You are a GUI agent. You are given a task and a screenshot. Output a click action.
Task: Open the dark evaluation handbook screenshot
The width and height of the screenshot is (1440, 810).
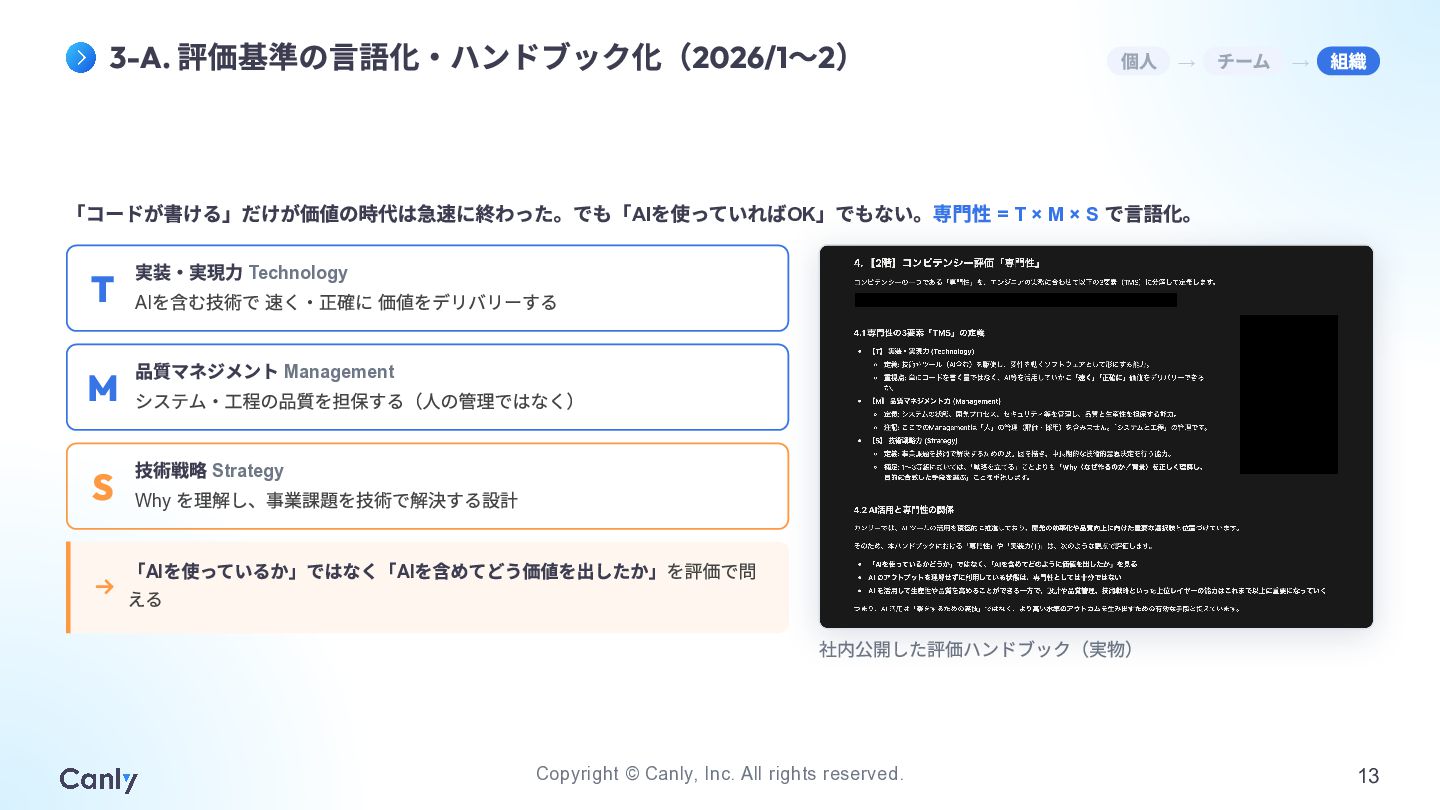pyautogui.click(x=1096, y=437)
